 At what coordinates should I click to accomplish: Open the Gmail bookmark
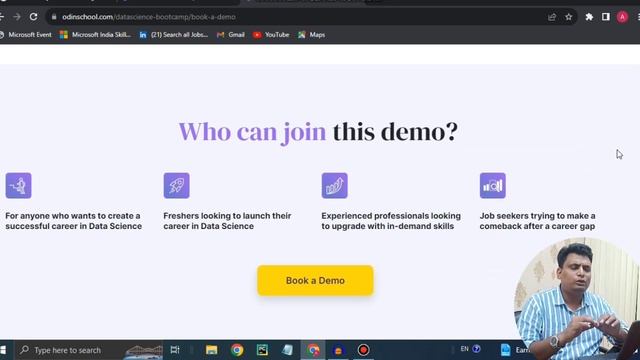pos(231,35)
